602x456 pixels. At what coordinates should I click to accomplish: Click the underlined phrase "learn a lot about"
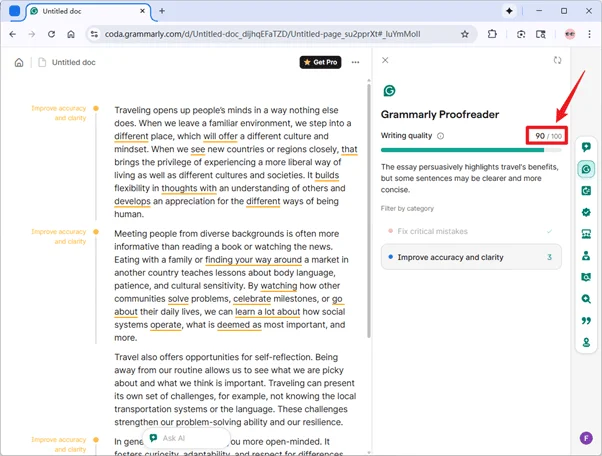tap(268, 312)
